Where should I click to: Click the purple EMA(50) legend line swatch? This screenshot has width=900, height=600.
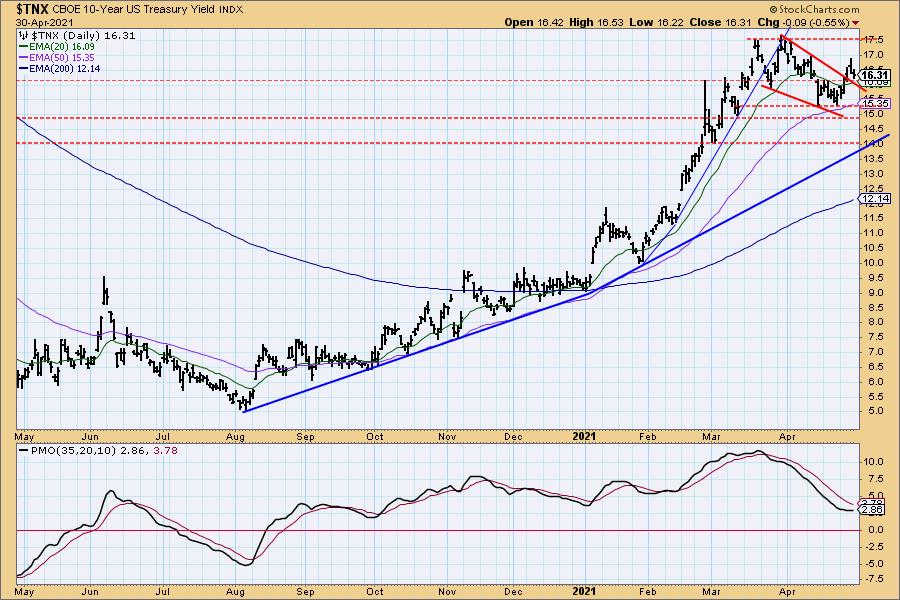pyautogui.click(x=24, y=57)
